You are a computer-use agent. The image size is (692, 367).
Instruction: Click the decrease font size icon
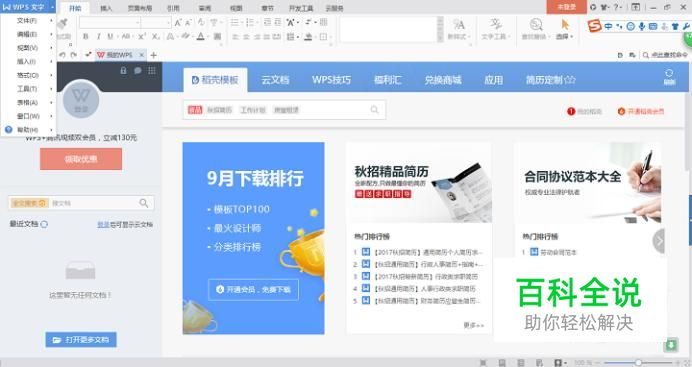(x=188, y=22)
